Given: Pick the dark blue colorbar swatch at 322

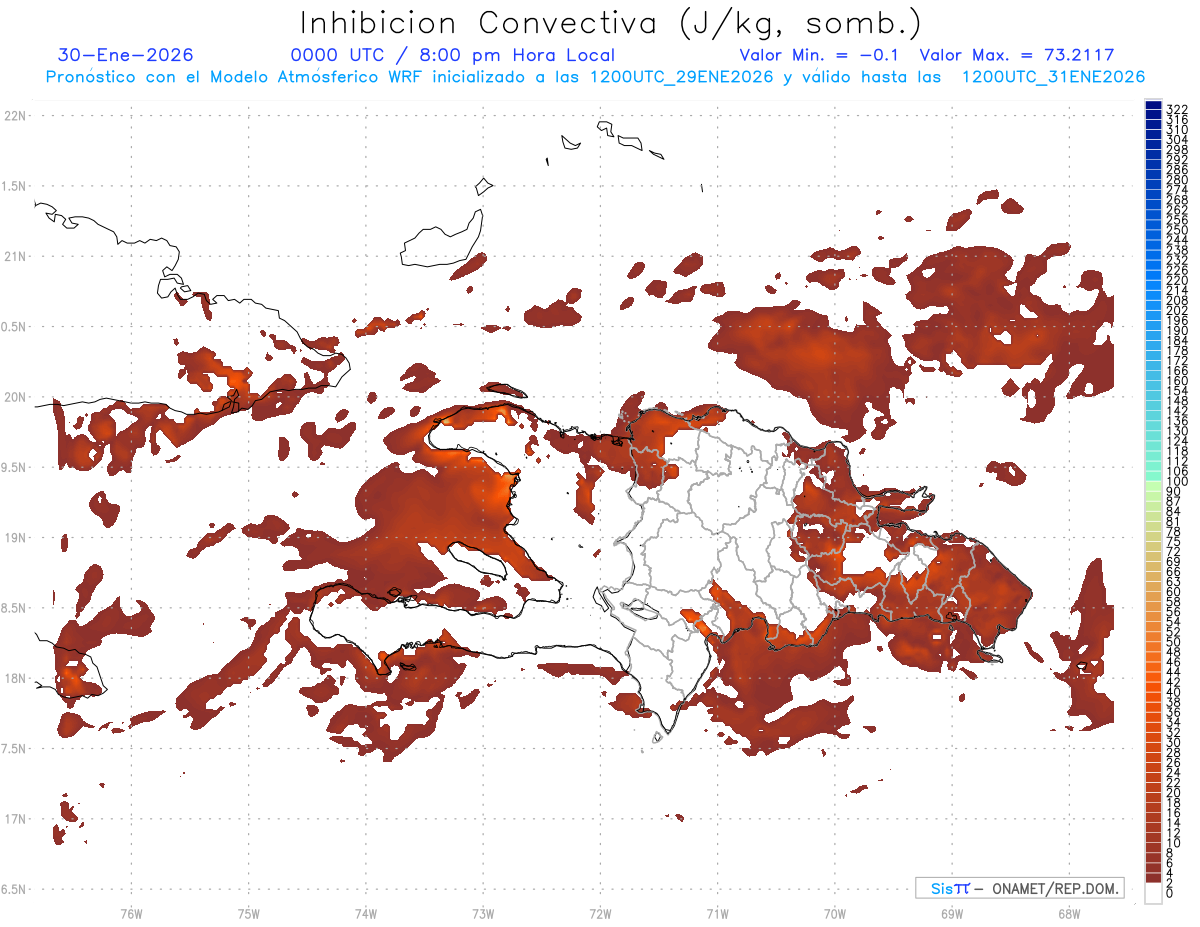Looking at the screenshot, I should 1153,107.
